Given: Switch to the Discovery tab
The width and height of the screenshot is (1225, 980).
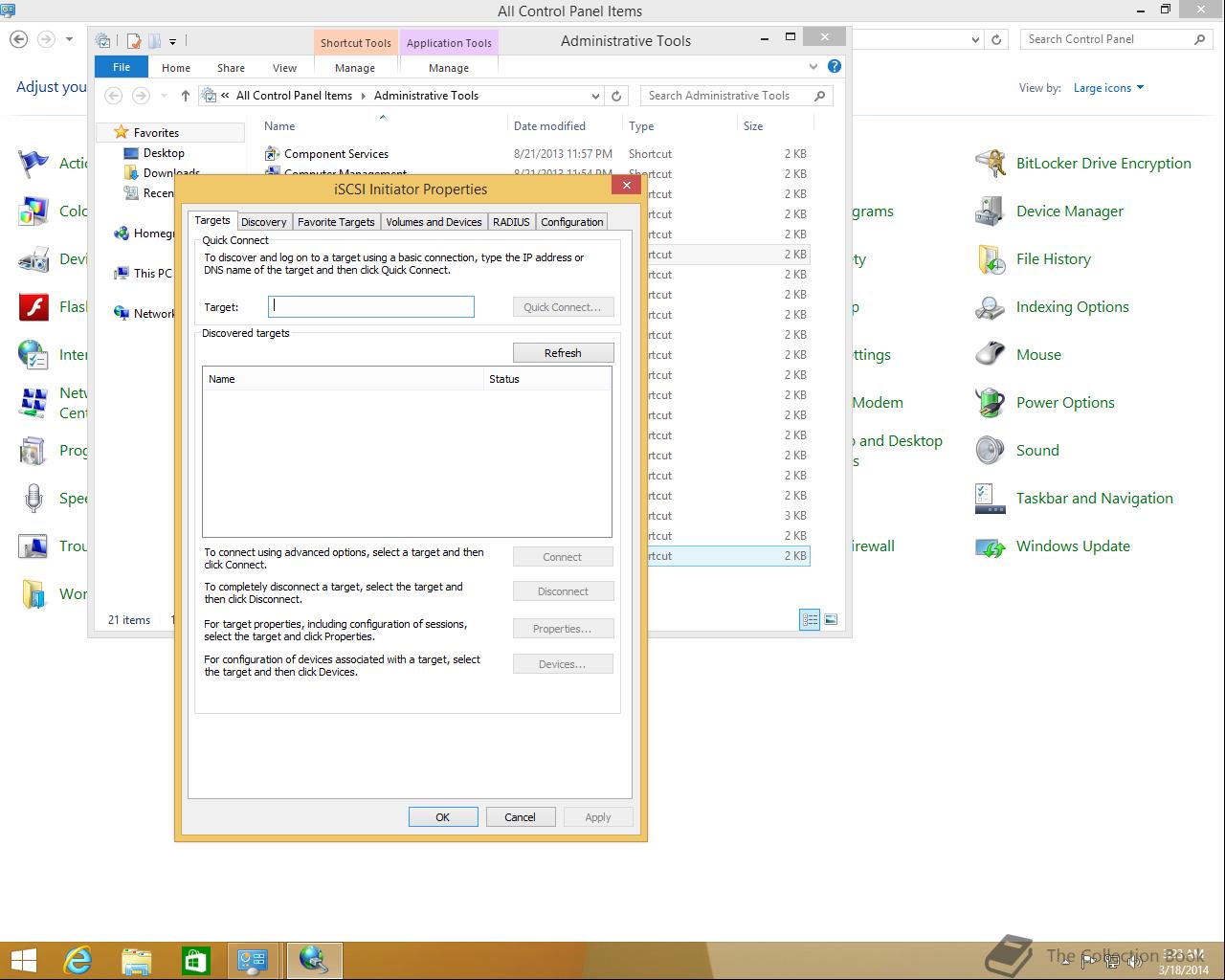Looking at the screenshot, I should coord(263,222).
